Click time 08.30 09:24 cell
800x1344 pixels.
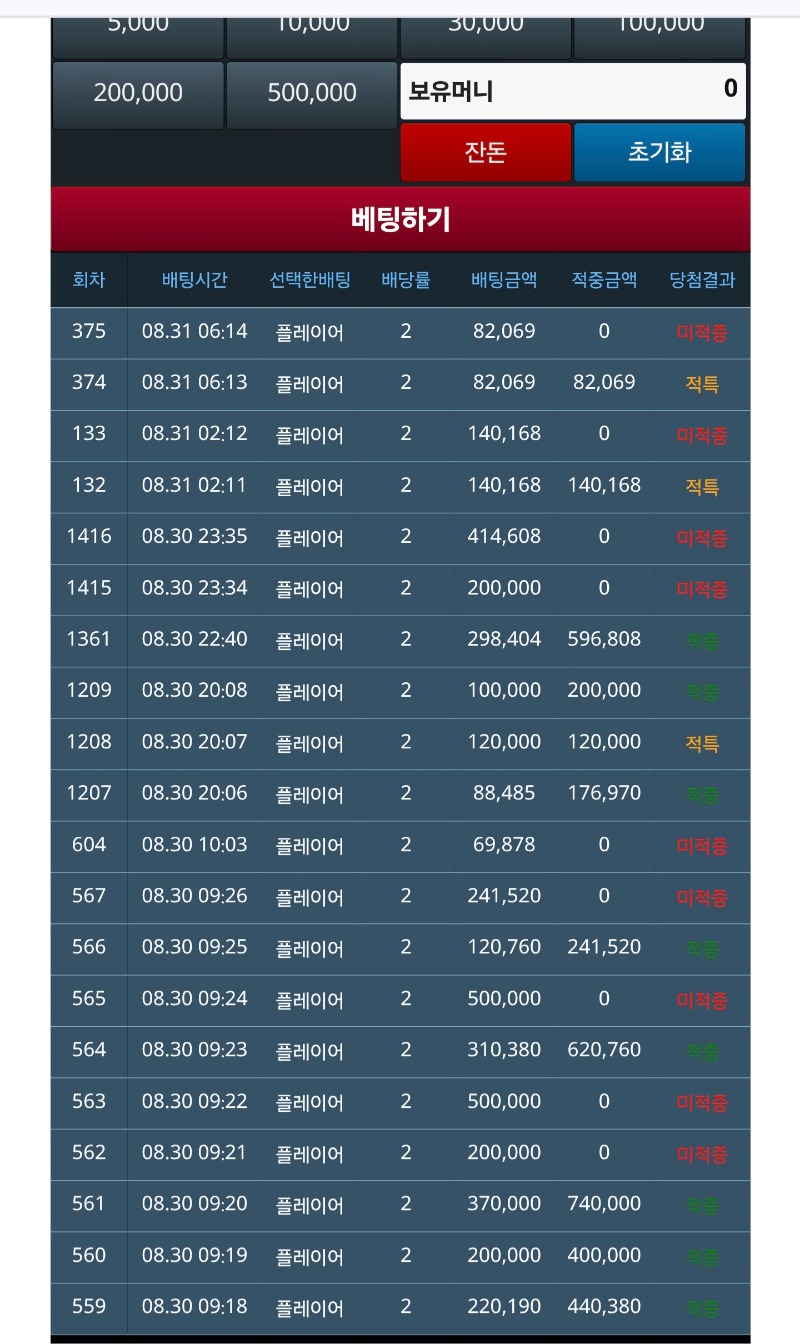coord(195,998)
